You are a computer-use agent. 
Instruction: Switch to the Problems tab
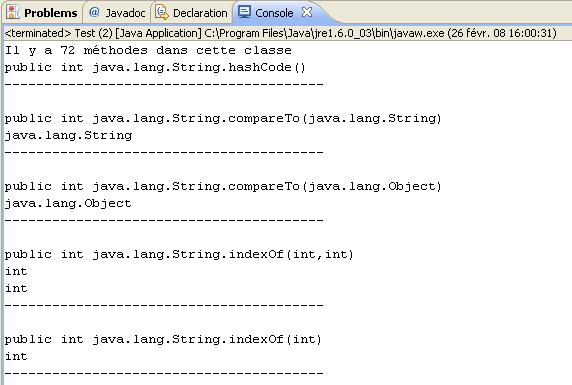point(42,13)
